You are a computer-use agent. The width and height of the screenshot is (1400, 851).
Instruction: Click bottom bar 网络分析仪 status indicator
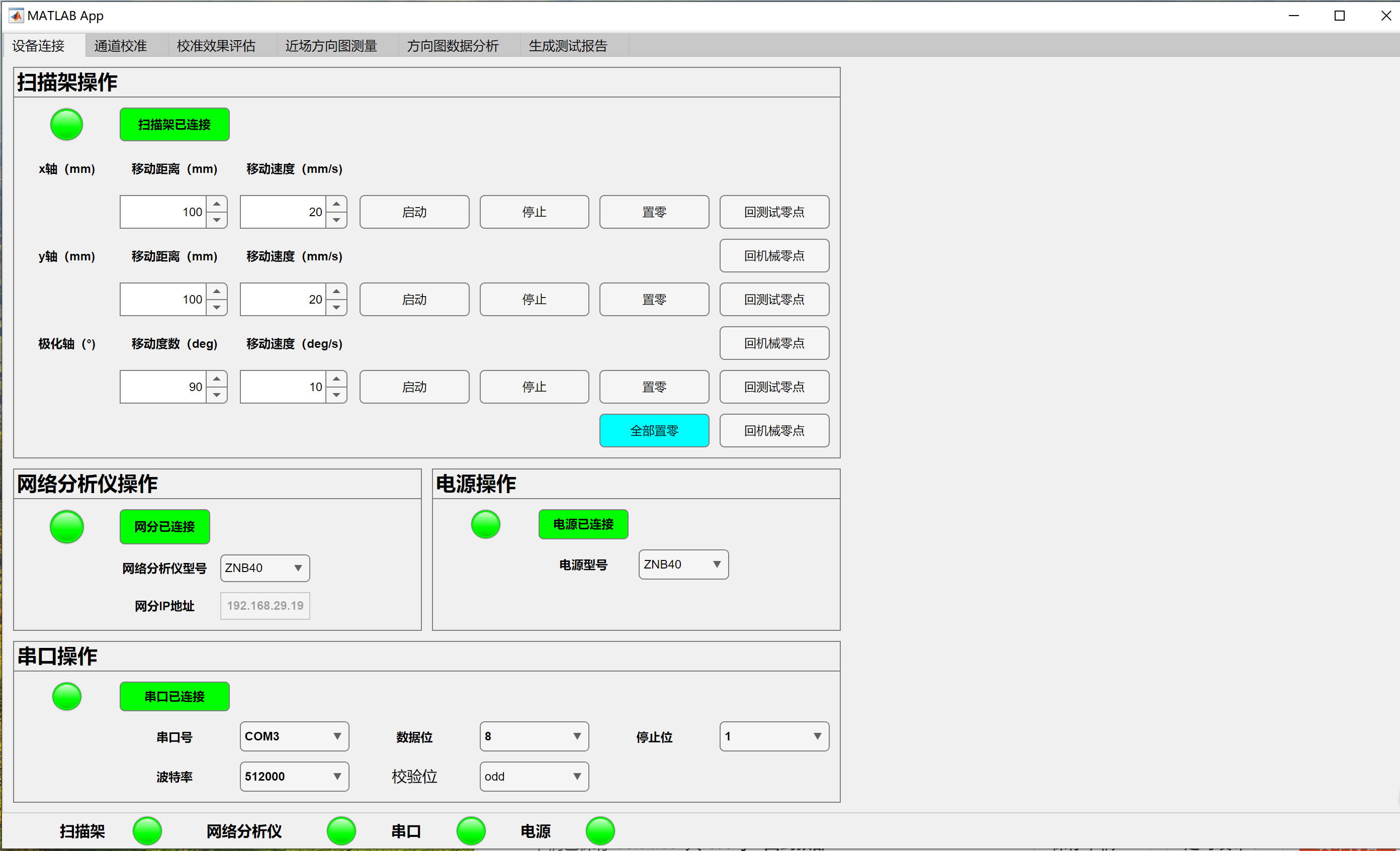click(x=341, y=831)
